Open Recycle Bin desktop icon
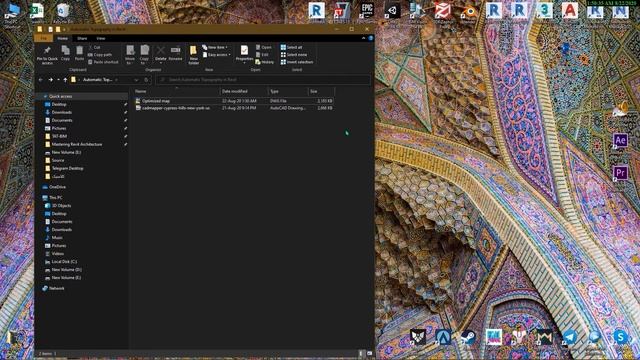Screen dimensions: 640x360 pos(62,11)
